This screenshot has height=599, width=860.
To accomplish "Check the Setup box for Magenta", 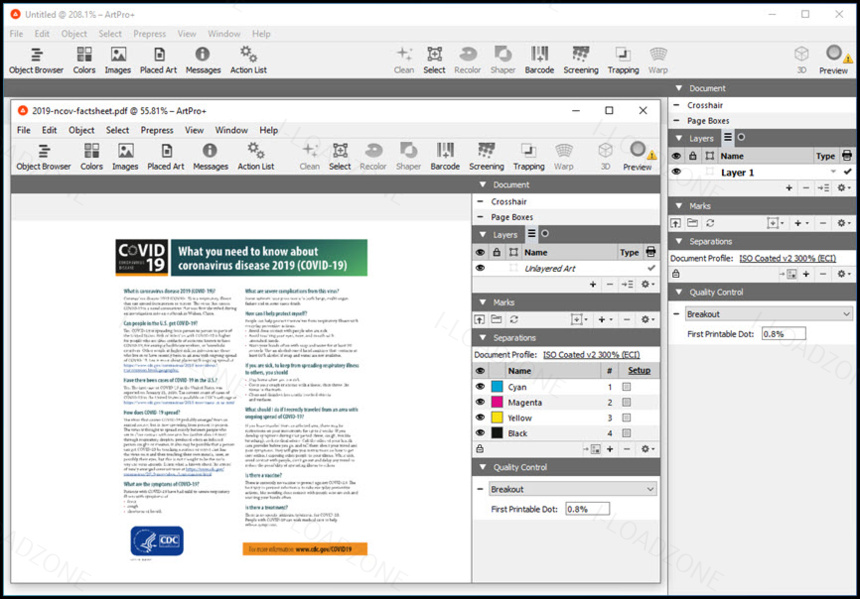I will point(626,402).
